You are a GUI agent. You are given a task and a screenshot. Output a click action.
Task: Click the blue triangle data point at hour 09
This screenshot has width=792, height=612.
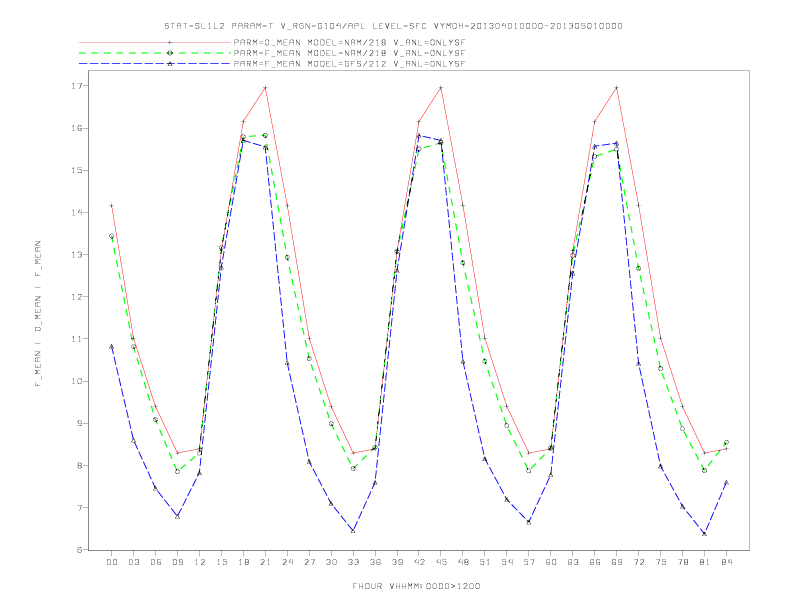tap(177, 516)
